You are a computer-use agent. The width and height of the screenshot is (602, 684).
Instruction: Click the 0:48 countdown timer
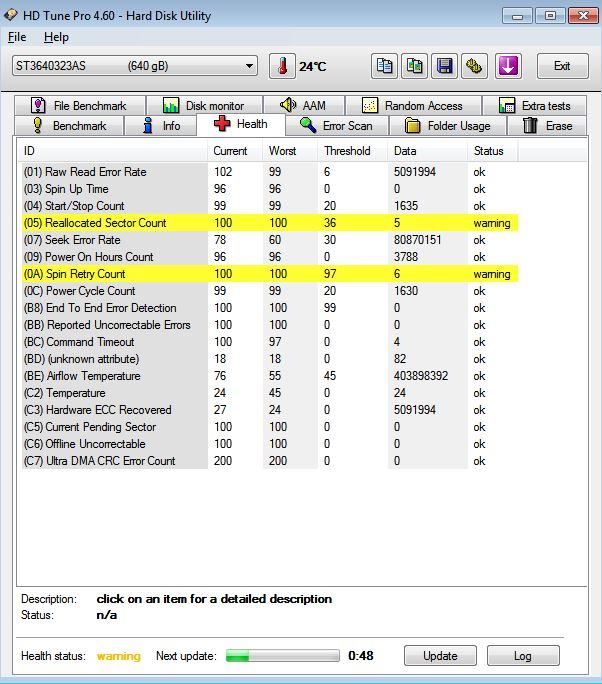click(361, 656)
